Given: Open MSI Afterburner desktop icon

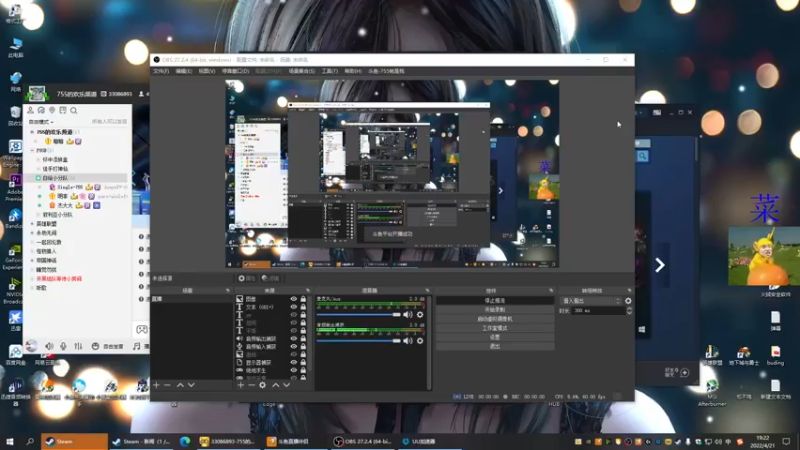Looking at the screenshot, I should click(x=712, y=392).
